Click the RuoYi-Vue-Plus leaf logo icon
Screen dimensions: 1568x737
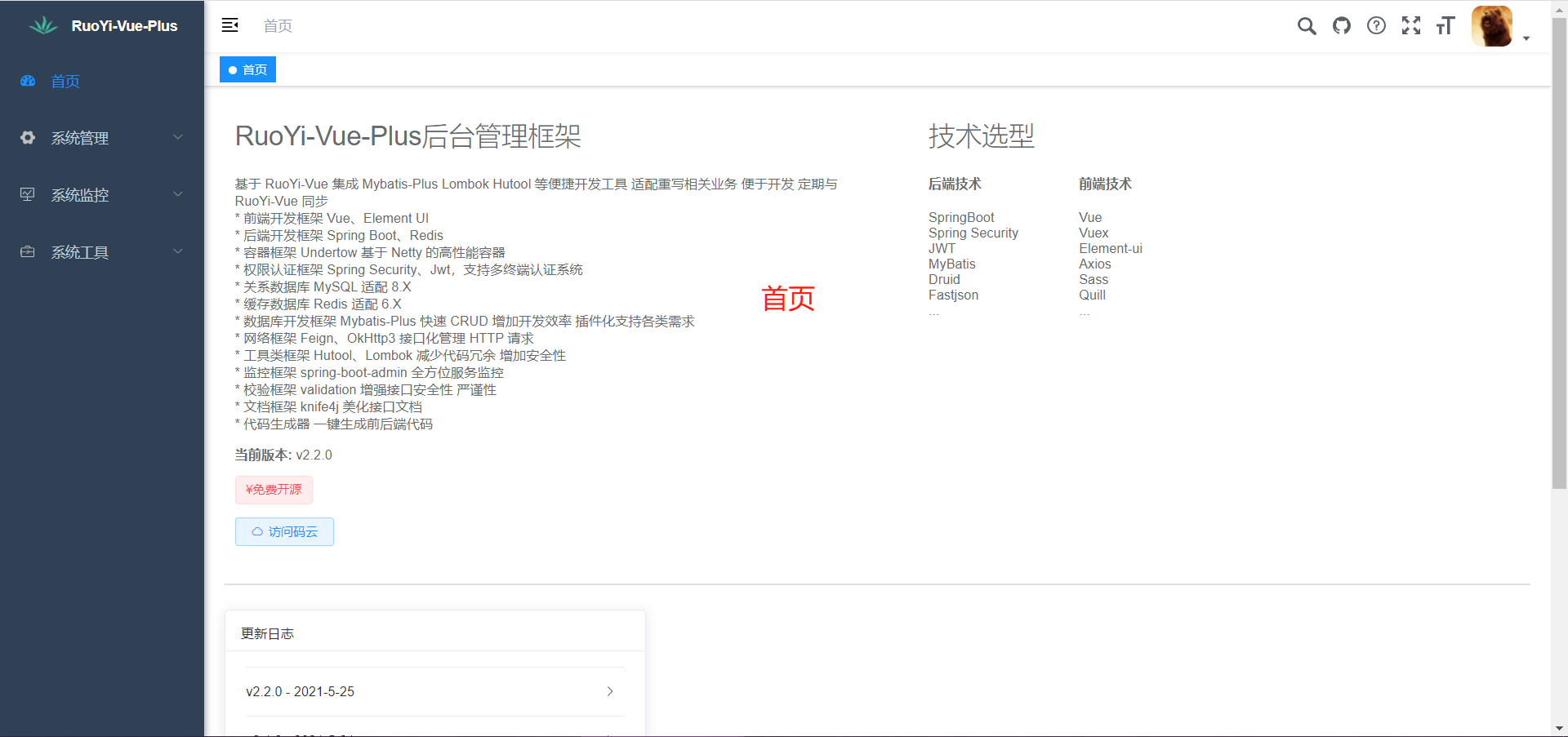point(43,25)
